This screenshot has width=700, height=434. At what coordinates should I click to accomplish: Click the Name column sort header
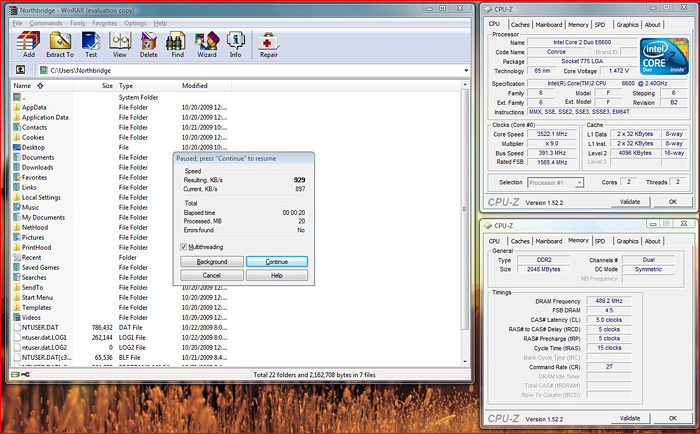42,86
